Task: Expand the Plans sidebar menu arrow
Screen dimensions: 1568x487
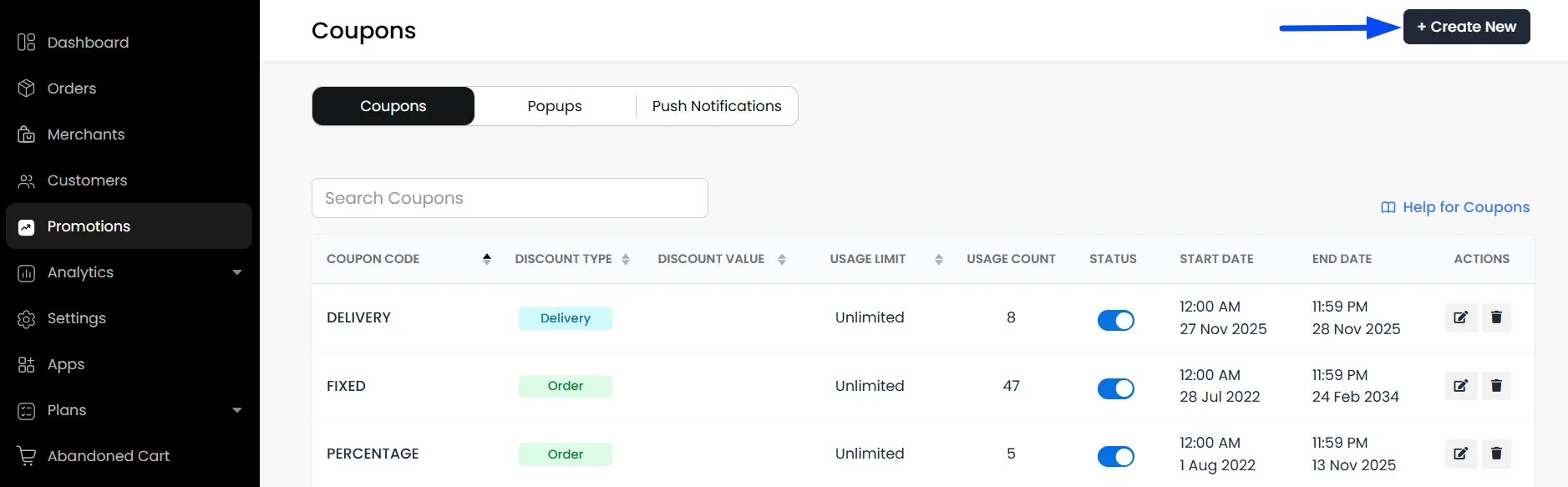Action: tap(237, 410)
